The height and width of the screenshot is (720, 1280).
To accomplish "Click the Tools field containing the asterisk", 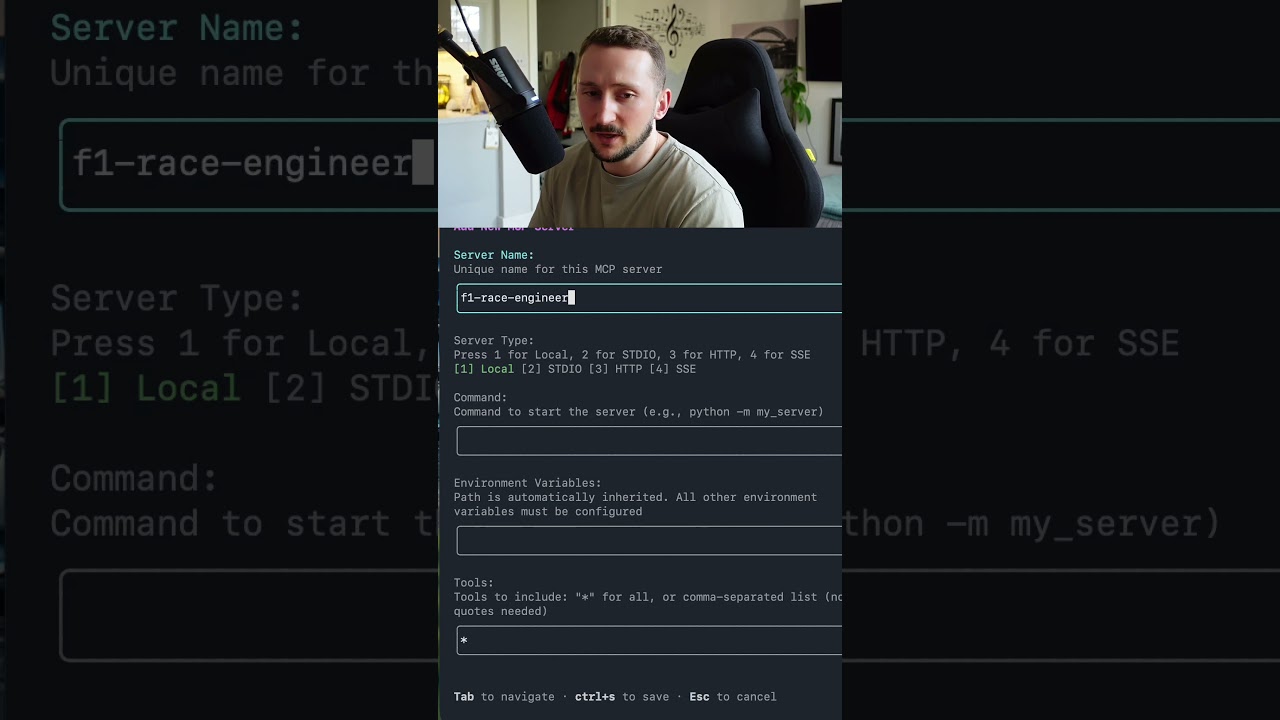I will pyautogui.click(x=648, y=641).
